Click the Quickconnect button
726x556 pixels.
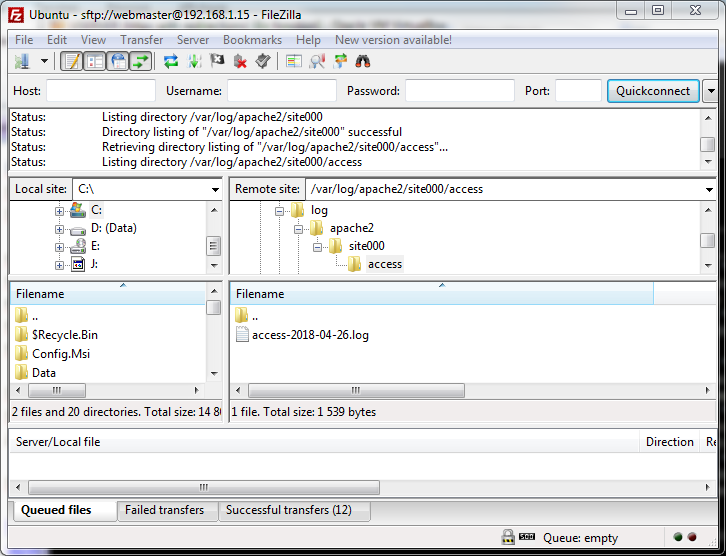[653, 91]
